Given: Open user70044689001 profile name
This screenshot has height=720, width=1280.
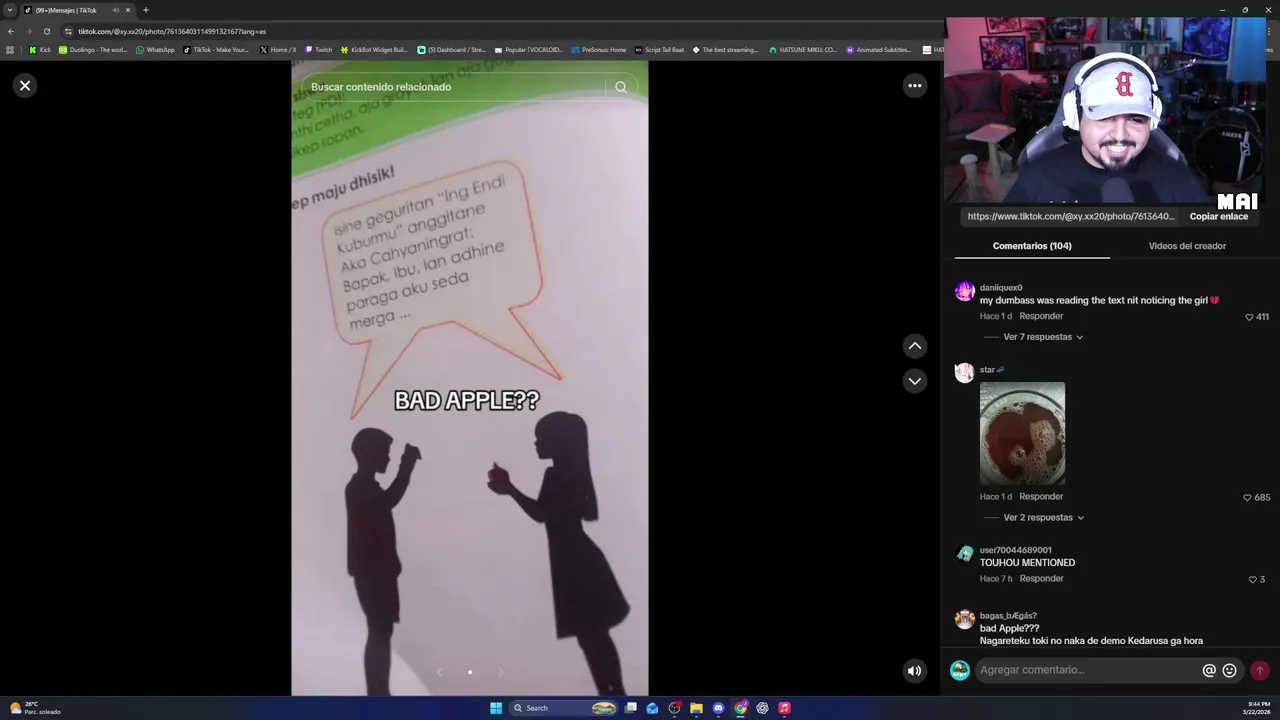Looking at the screenshot, I should click(x=1016, y=550).
